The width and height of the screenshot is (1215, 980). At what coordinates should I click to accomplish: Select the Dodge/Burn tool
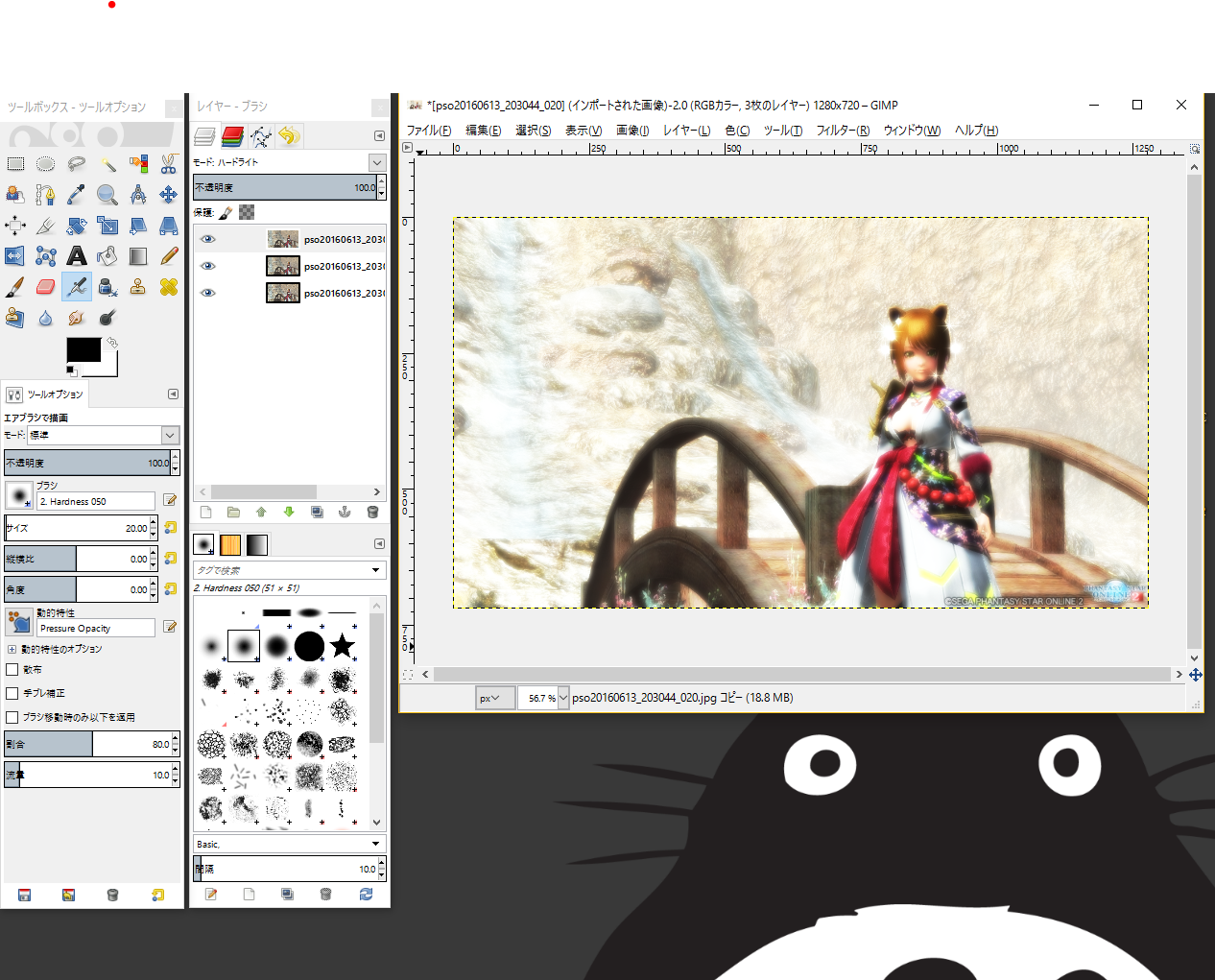[107, 318]
